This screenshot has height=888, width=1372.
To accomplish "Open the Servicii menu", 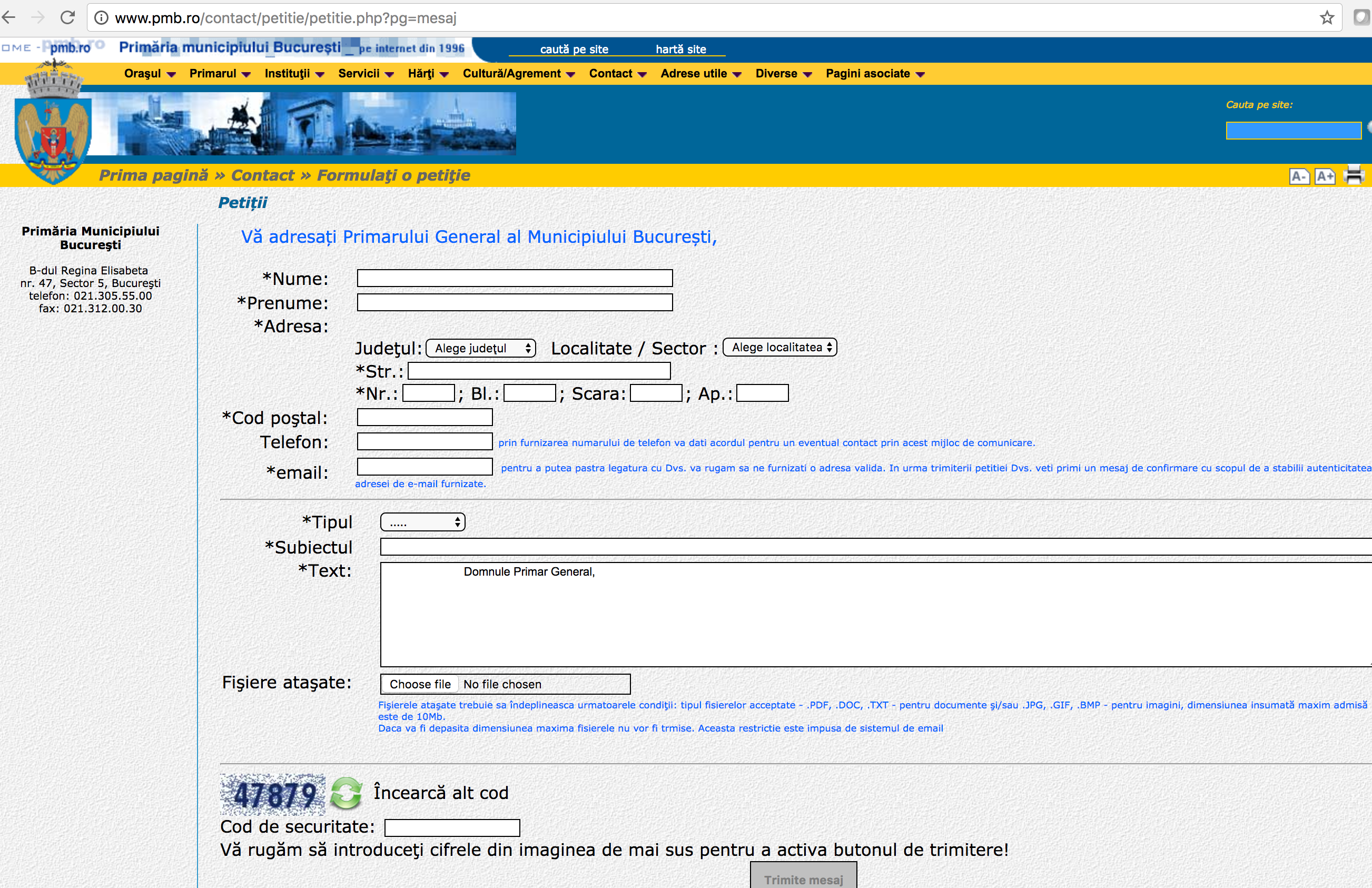I will pos(366,74).
